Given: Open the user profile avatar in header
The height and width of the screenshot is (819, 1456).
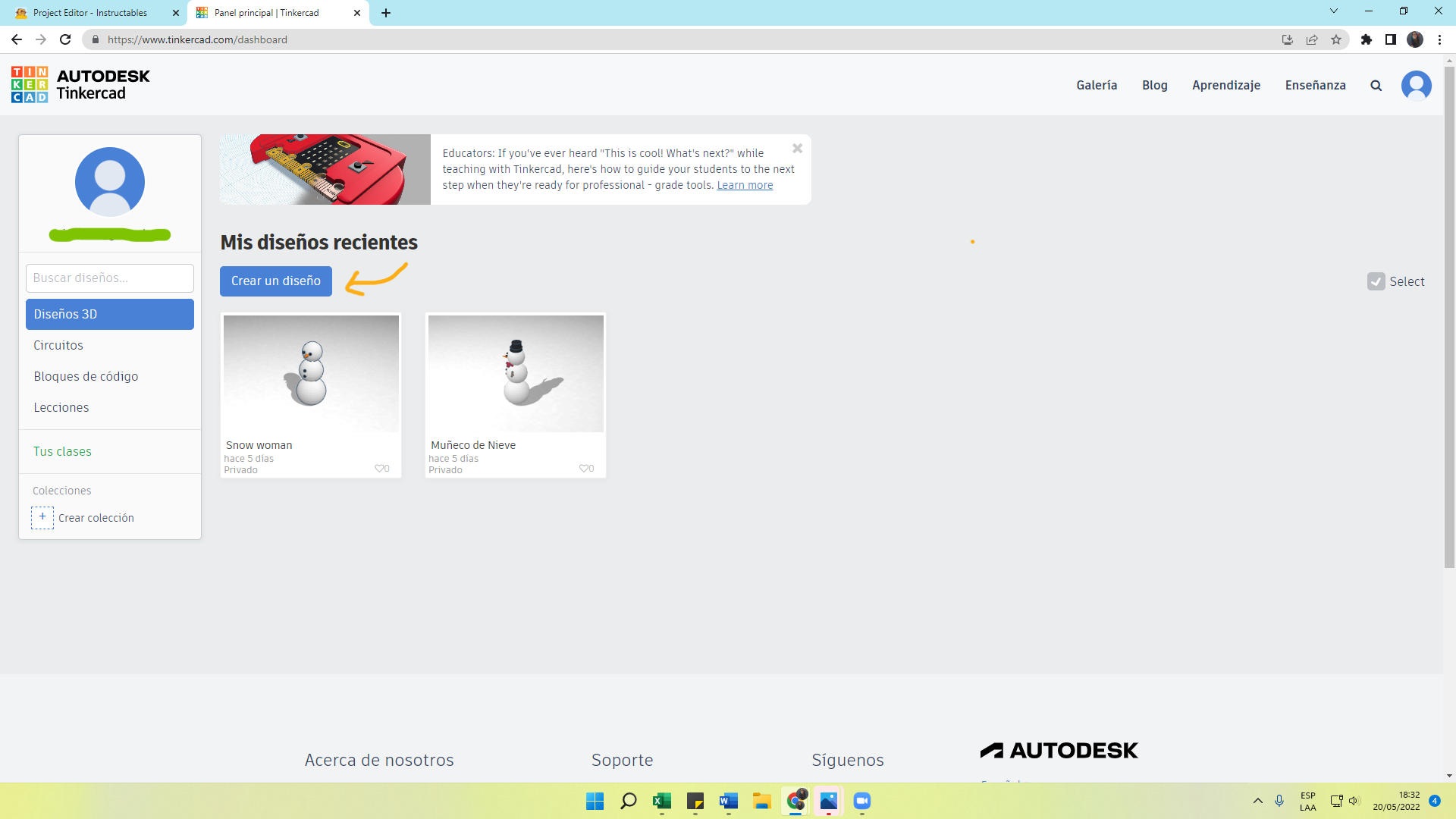Looking at the screenshot, I should click(1416, 86).
